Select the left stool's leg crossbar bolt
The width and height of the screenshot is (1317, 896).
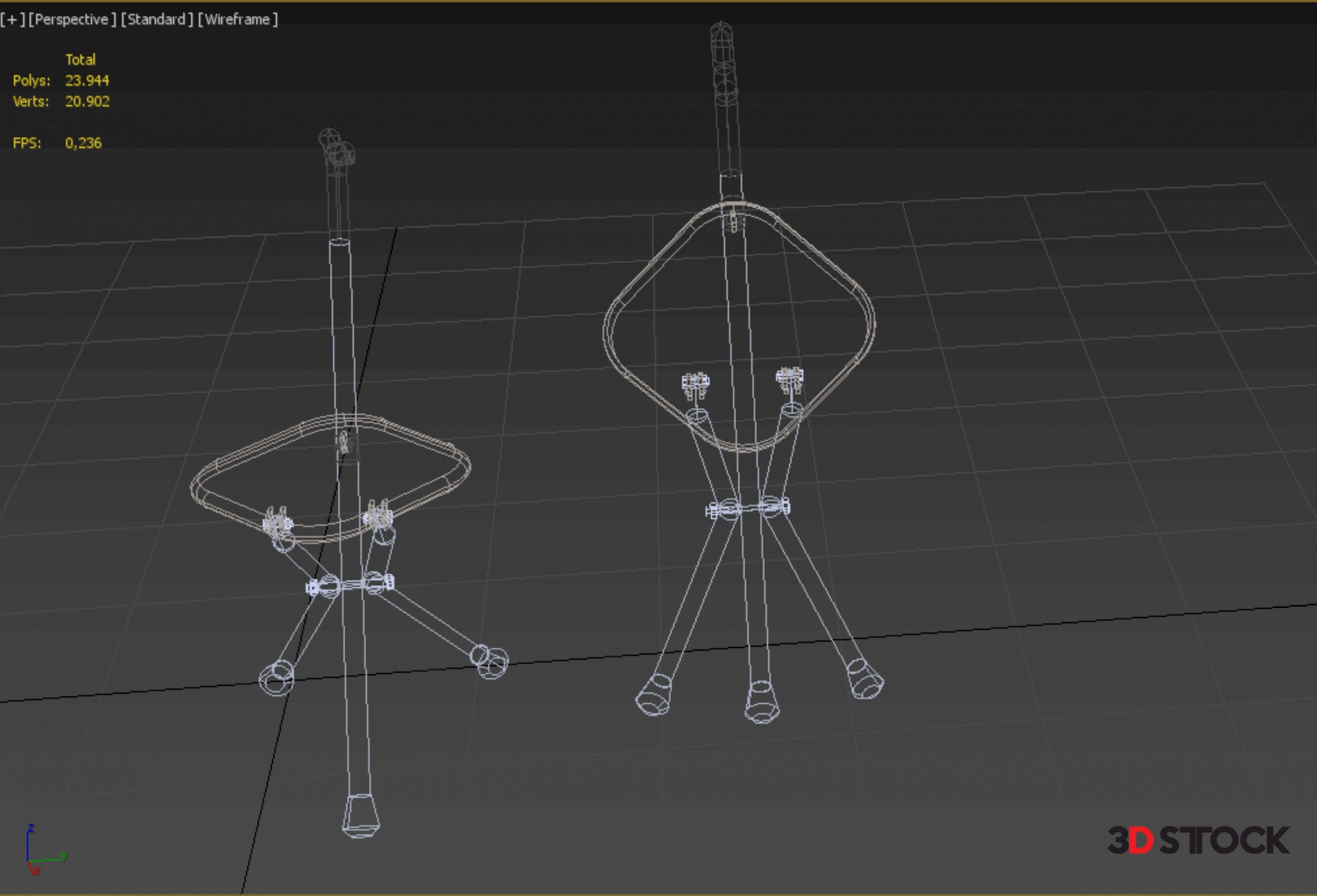pyautogui.click(x=350, y=585)
